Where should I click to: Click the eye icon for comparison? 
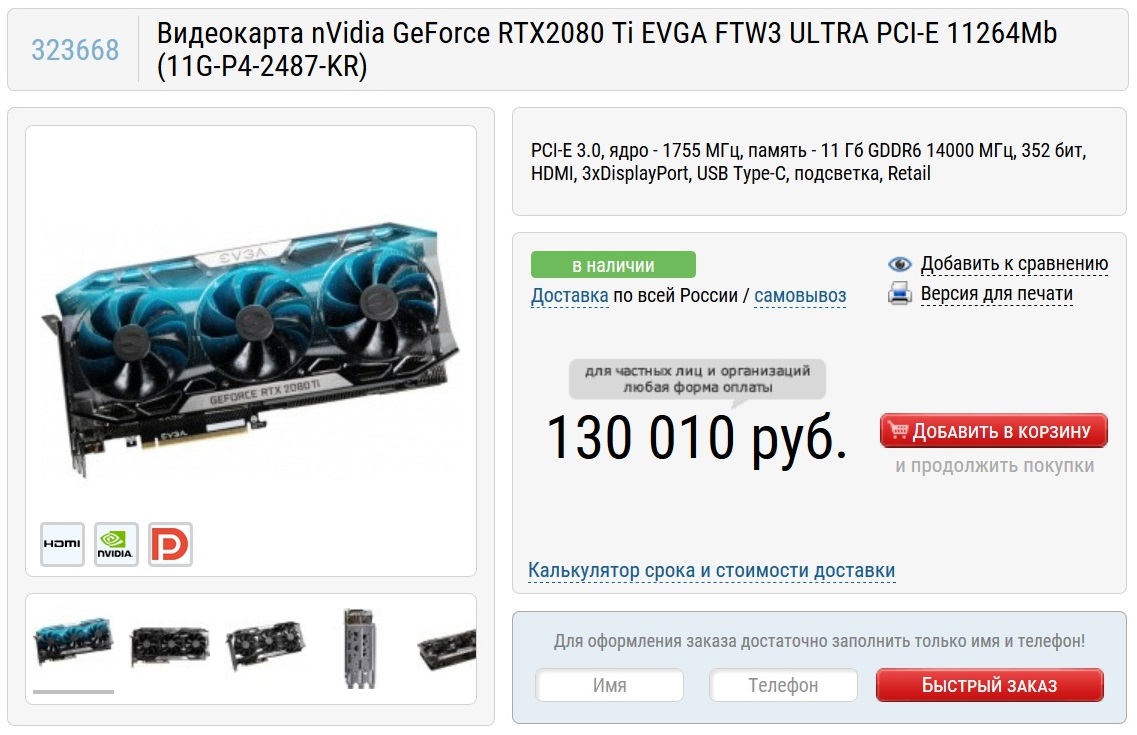coord(900,264)
